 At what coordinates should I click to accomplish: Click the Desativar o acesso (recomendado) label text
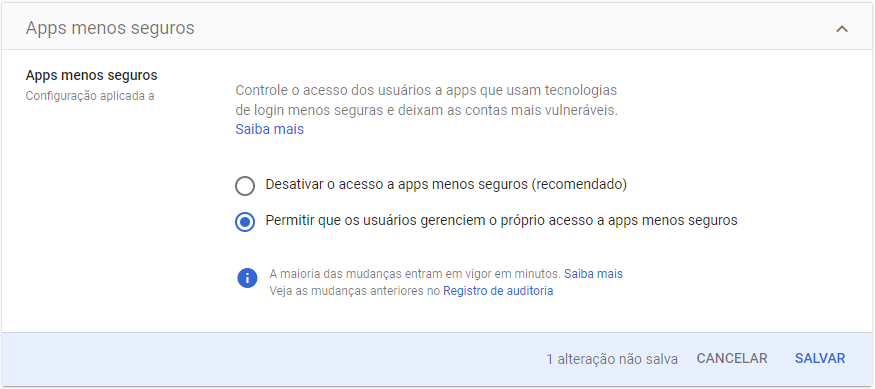(x=446, y=185)
